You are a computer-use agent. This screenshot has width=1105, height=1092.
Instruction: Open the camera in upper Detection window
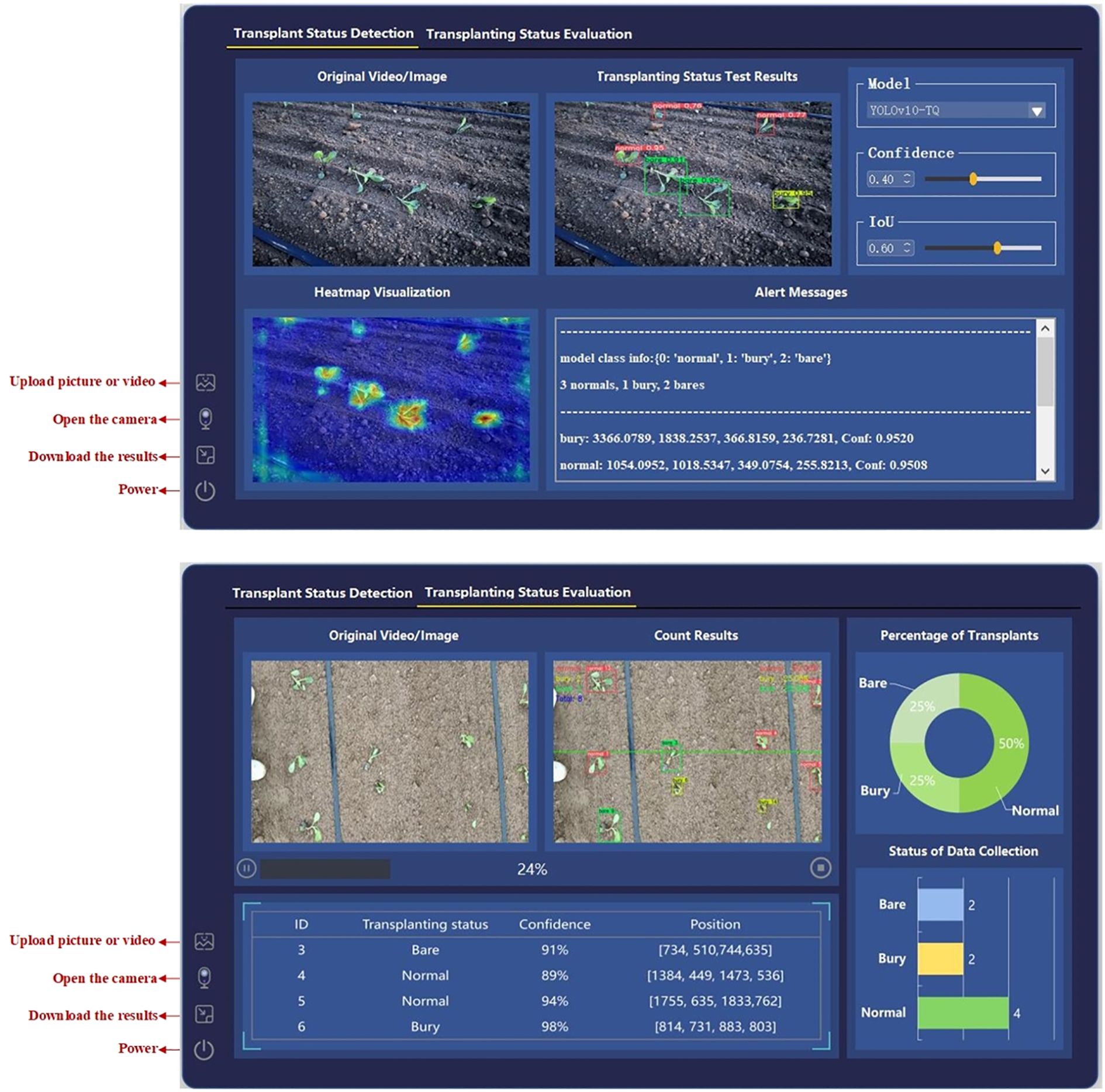click(x=205, y=419)
